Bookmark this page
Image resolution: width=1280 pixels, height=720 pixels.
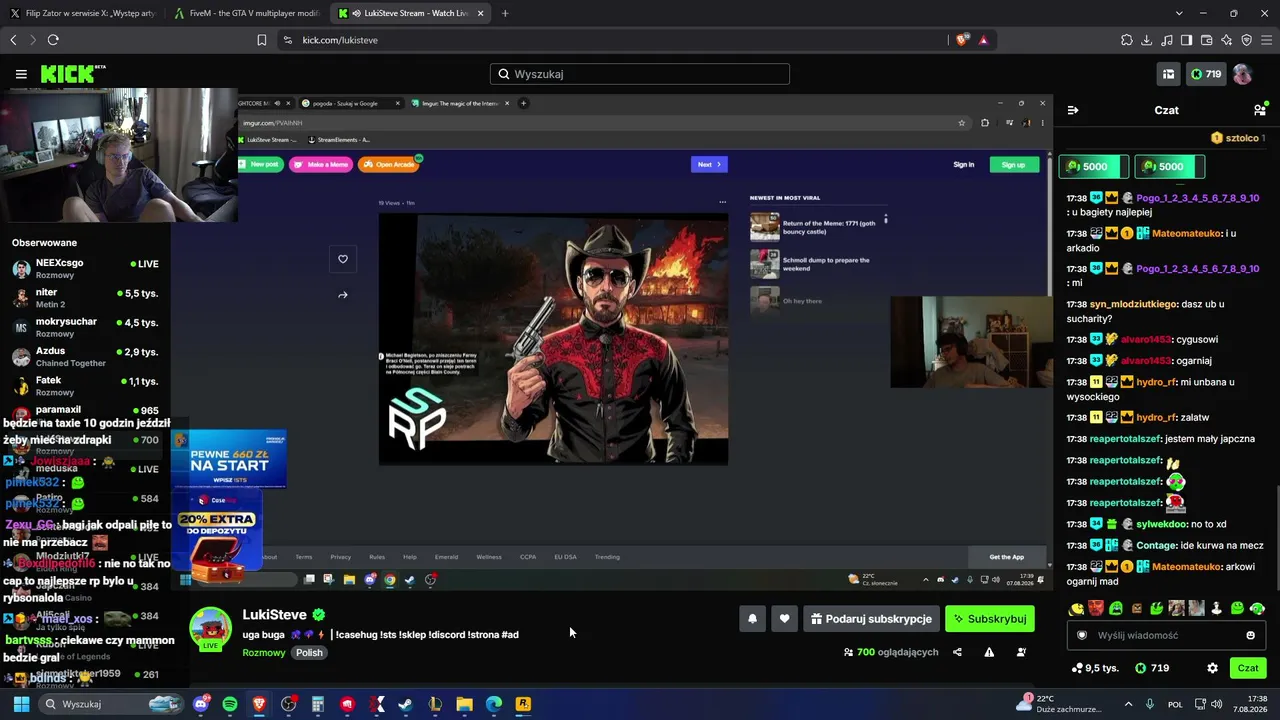pyautogui.click(x=262, y=40)
